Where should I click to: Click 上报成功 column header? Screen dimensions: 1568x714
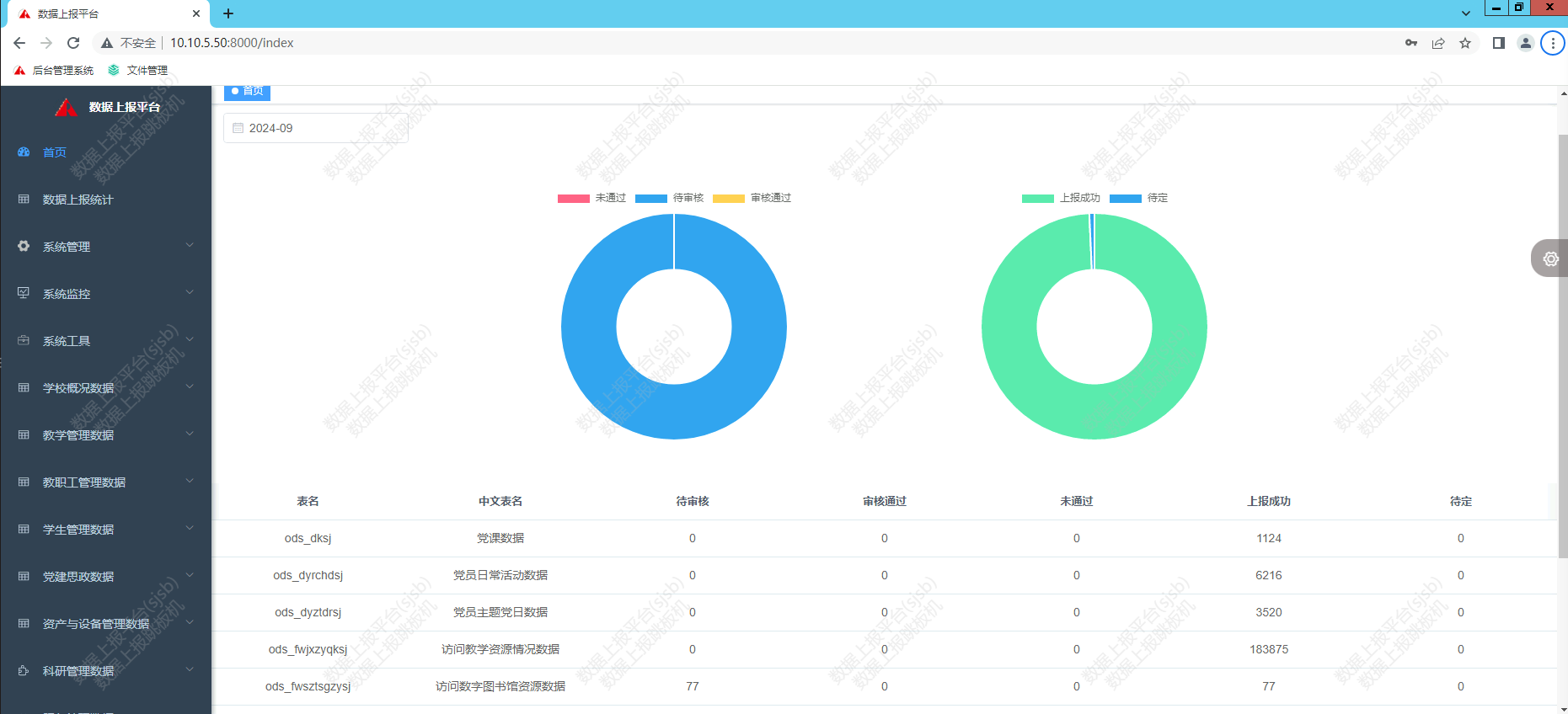pos(1269,501)
